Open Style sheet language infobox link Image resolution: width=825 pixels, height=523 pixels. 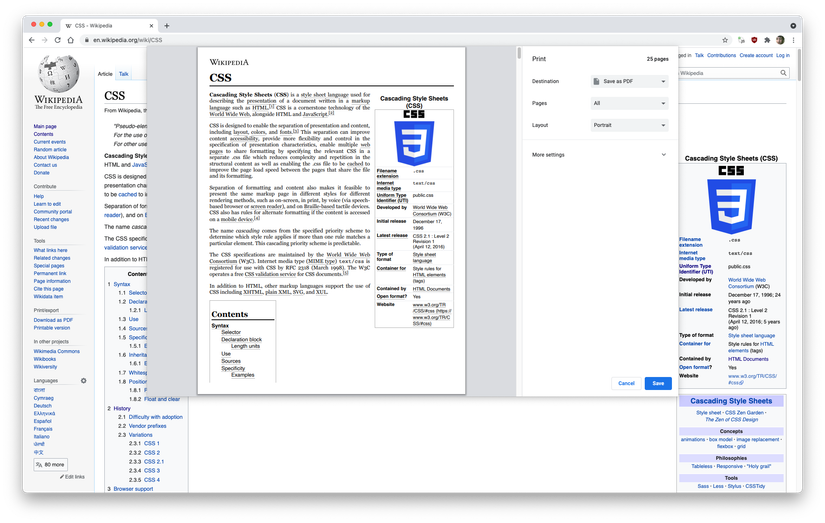[x=751, y=335]
